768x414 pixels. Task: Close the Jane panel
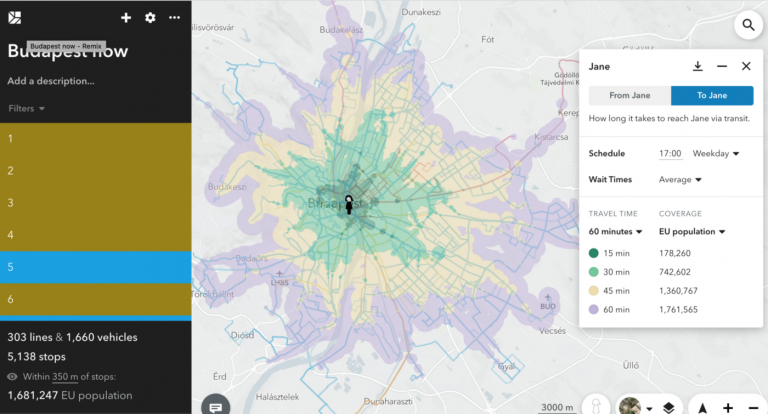[x=746, y=66]
